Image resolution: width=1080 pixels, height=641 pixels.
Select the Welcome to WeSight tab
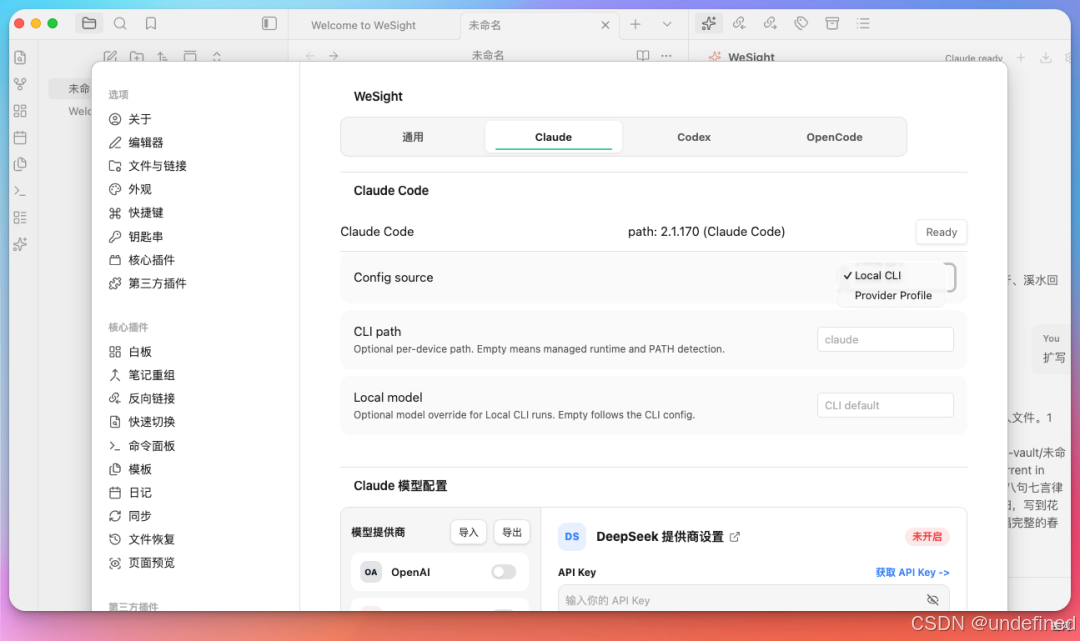(x=363, y=25)
